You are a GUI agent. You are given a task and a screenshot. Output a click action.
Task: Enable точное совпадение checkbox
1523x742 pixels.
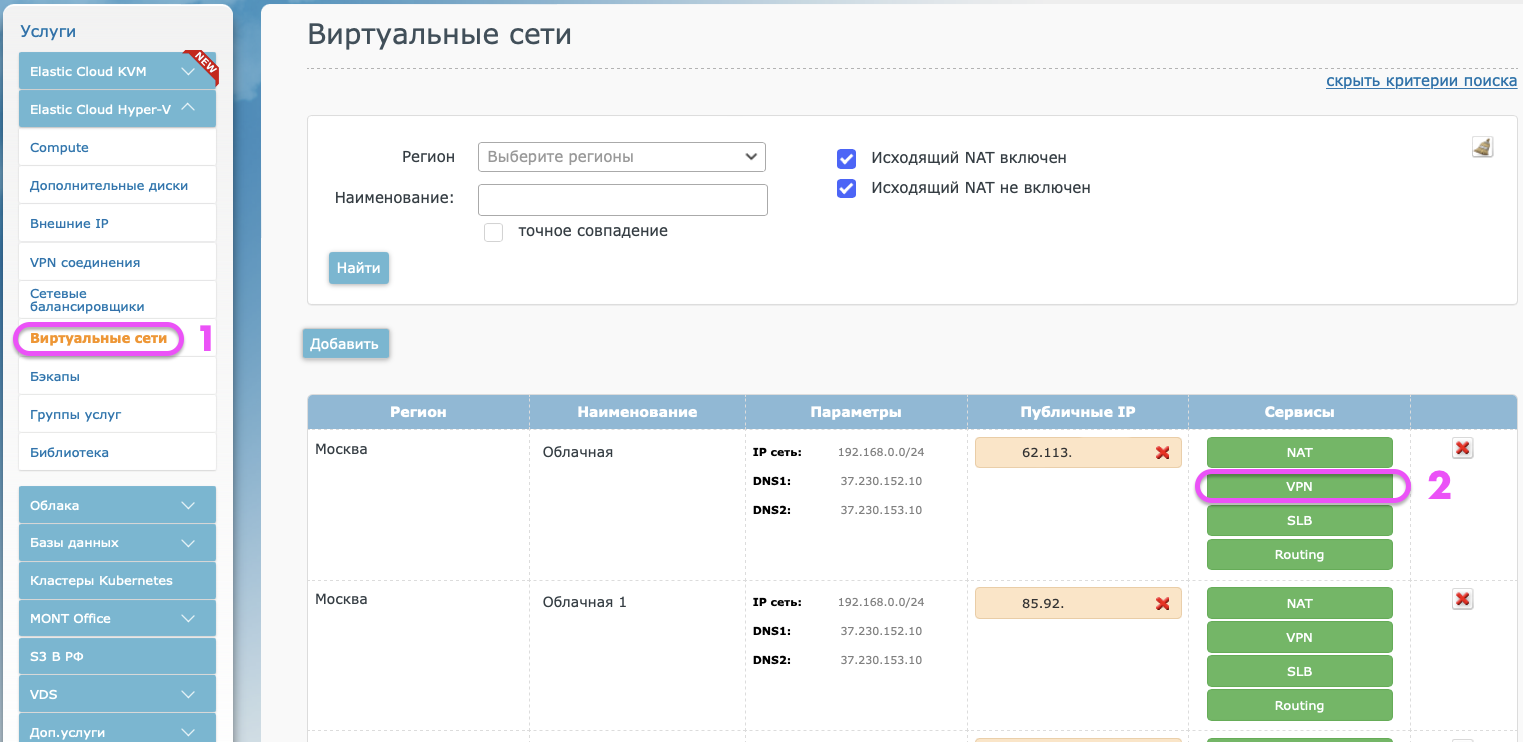[493, 232]
